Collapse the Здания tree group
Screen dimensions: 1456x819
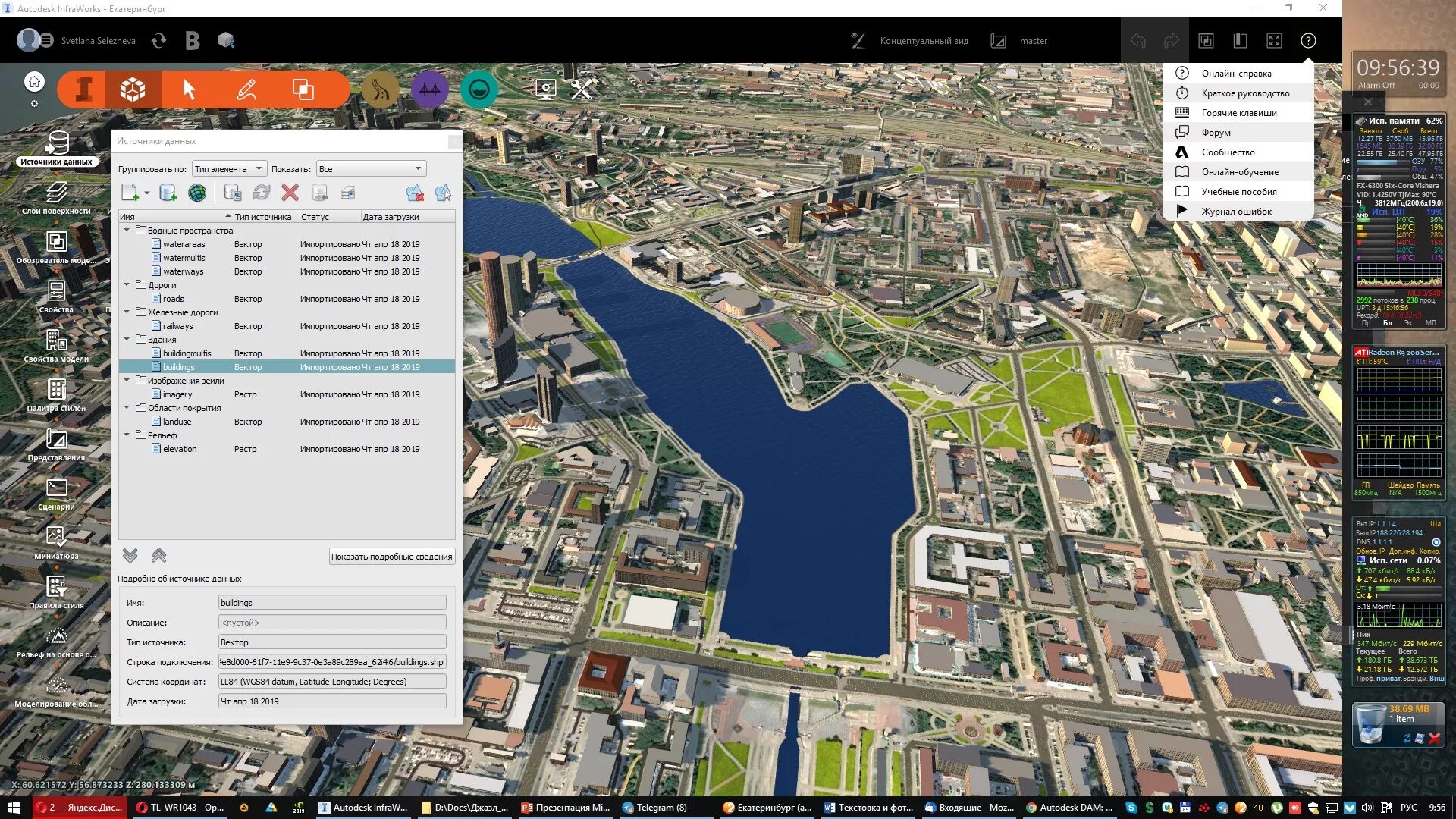(x=127, y=339)
